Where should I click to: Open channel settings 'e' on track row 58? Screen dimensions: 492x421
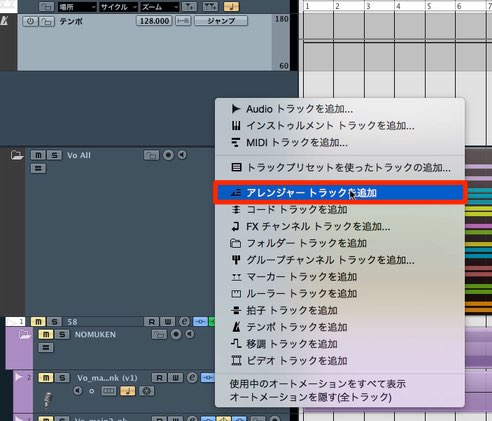point(184,321)
